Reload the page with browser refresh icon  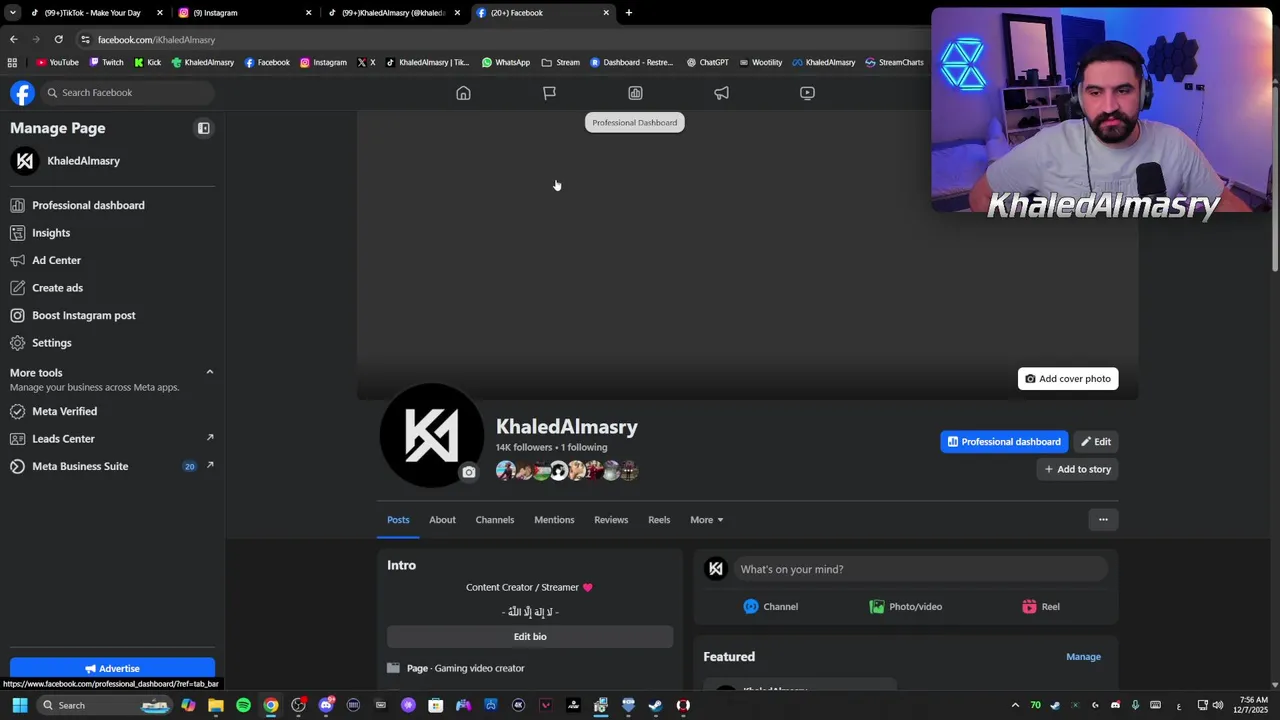pyautogui.click(x=59, y=40)
